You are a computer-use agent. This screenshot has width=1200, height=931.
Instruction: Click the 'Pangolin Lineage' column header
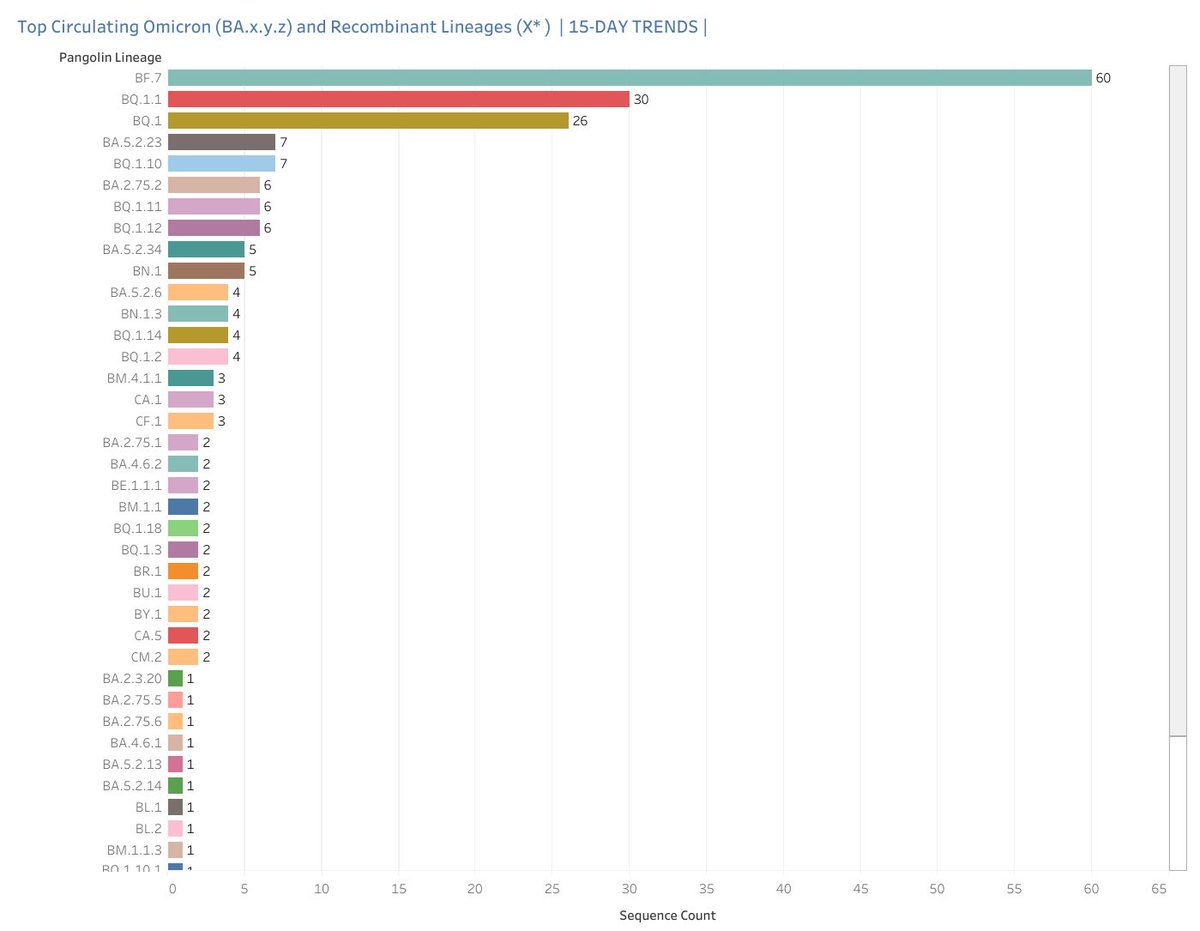pyautogui.click(x=111, y=57)
